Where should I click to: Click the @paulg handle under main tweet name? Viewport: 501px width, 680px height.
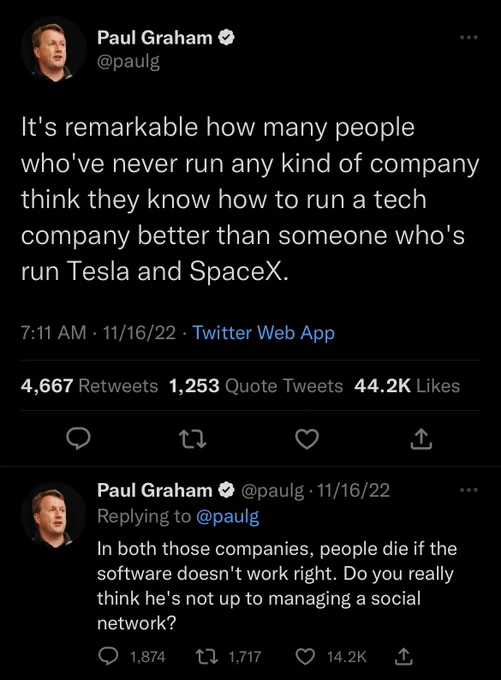click(128, 62)
